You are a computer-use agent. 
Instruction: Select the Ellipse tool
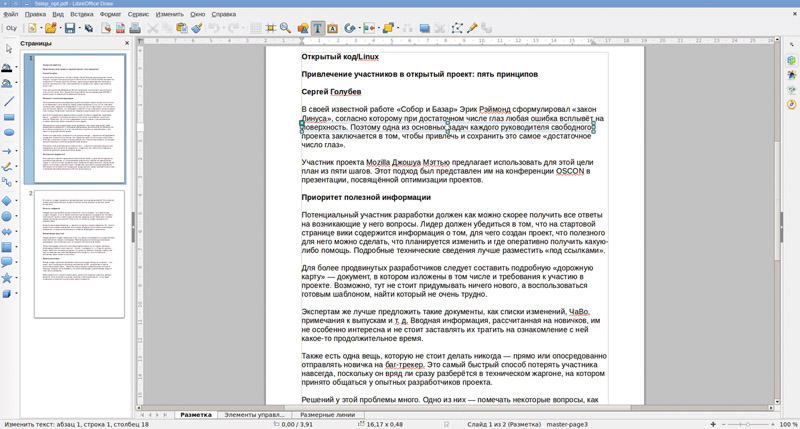point(8,133)
